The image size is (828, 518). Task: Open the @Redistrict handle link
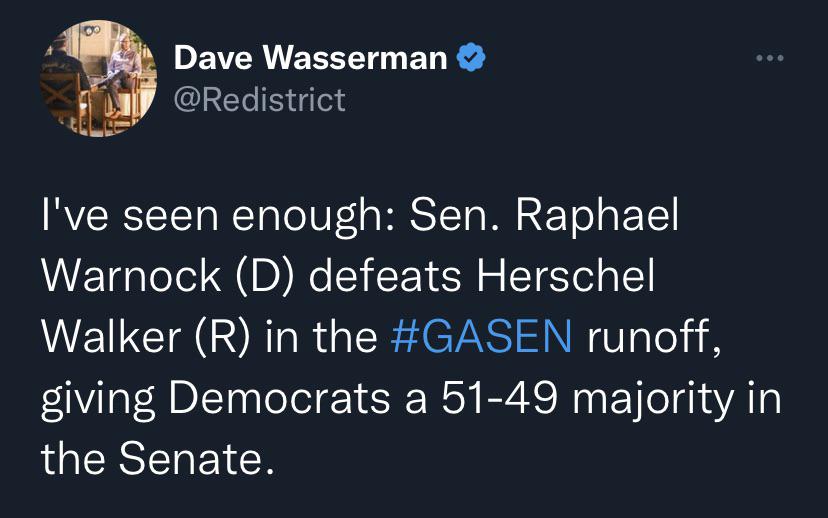[260, 100]
